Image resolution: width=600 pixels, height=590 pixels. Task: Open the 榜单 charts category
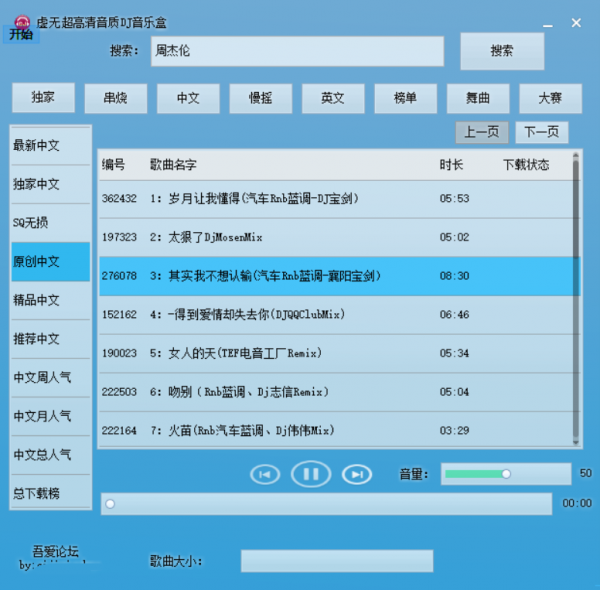(405, 98)
